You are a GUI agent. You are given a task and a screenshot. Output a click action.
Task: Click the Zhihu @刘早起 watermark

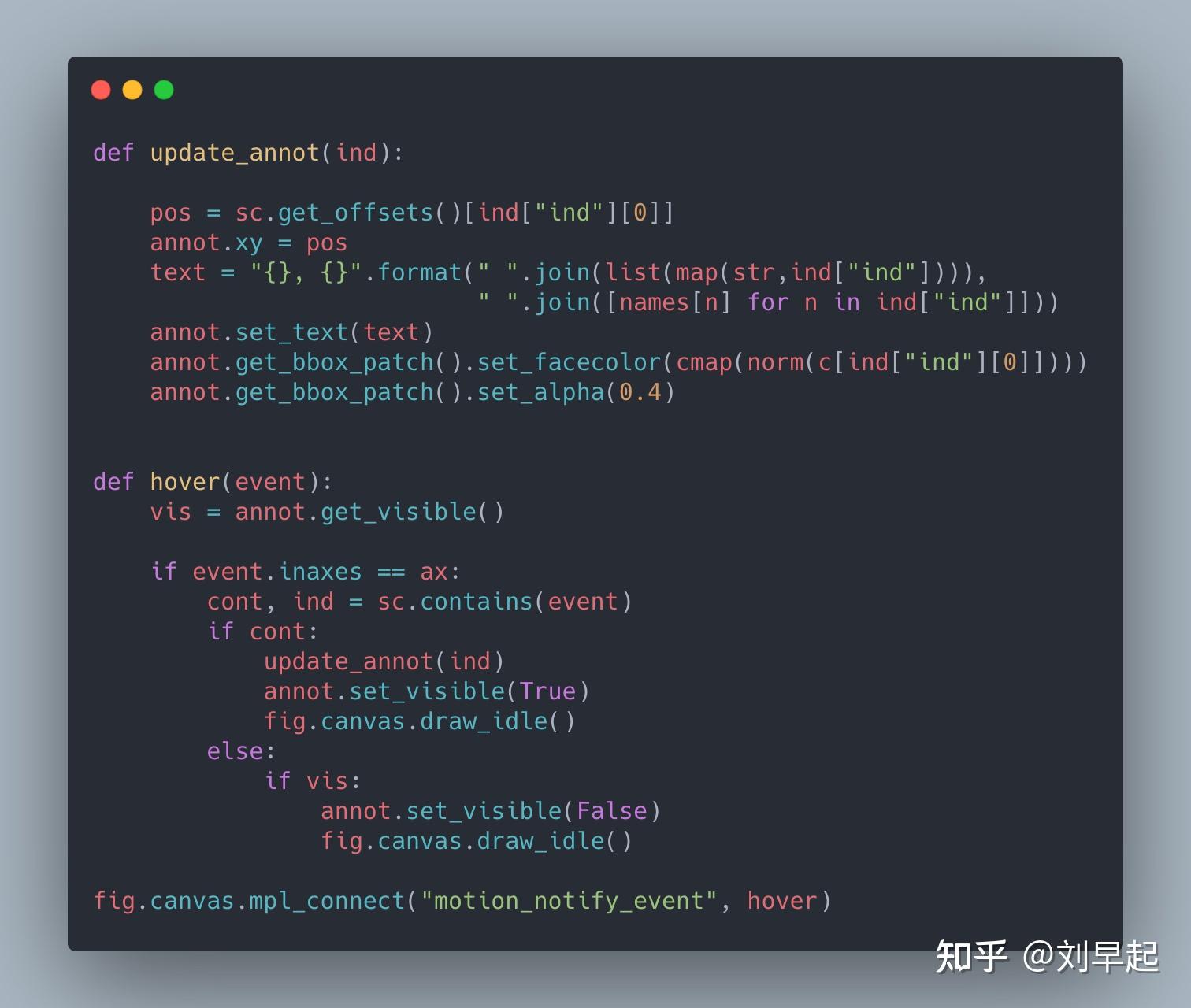pos(1048,957)
